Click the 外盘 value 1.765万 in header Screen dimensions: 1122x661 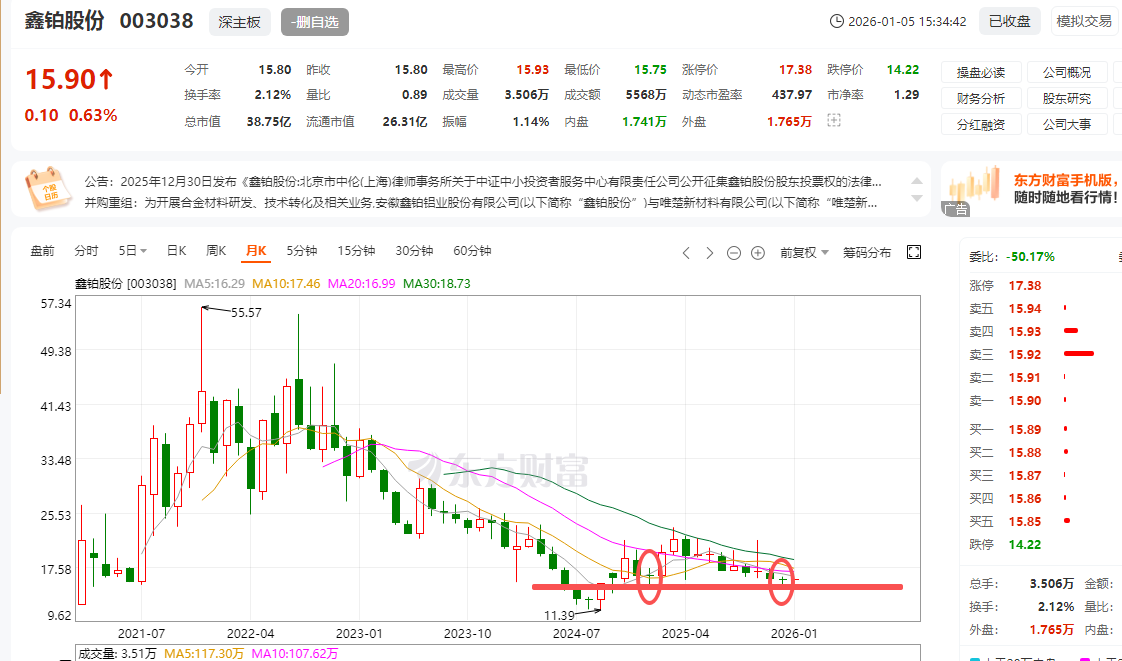(789, 122)
